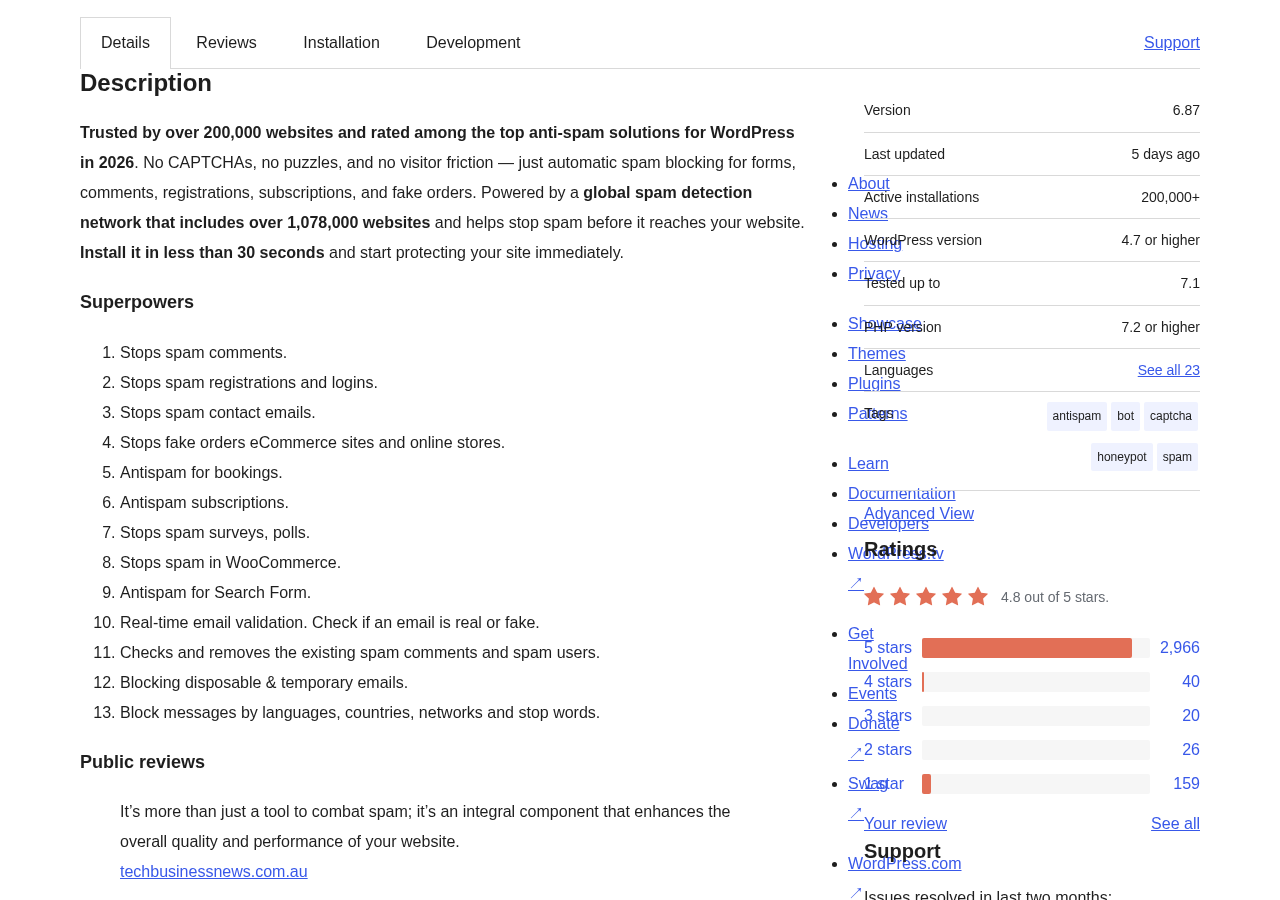Viewport: 1280px width, 900px height.
Task: Click the 5 stars label link
Action: (888, 648)
